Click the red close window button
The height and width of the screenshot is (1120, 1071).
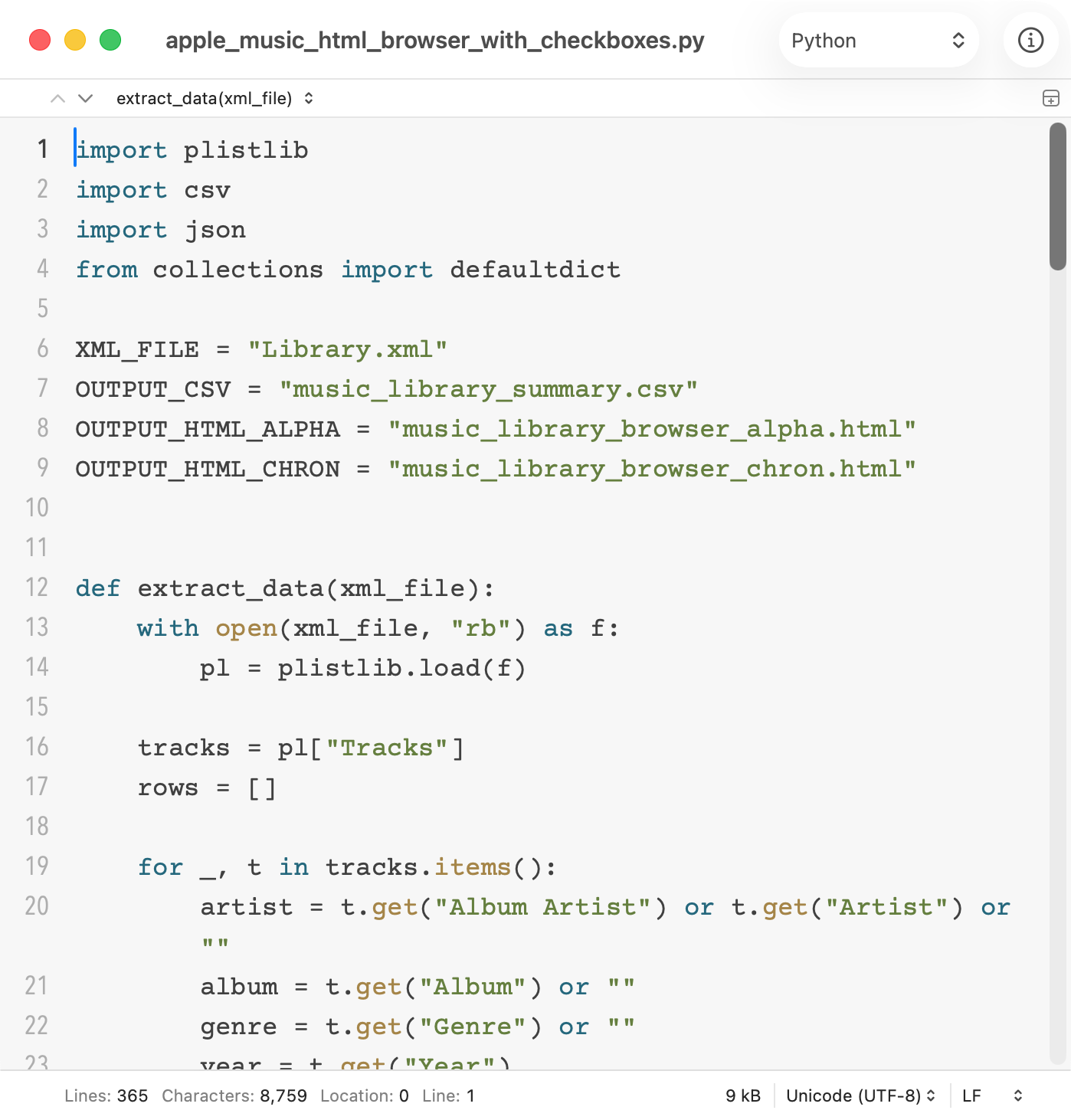click(x=40, y=40)
